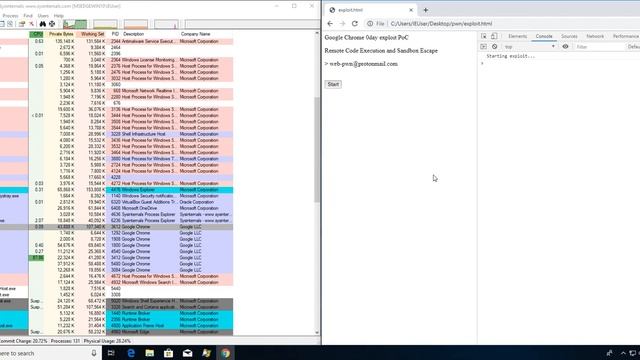Sort by the Private Bytes column header

(60, 34)
